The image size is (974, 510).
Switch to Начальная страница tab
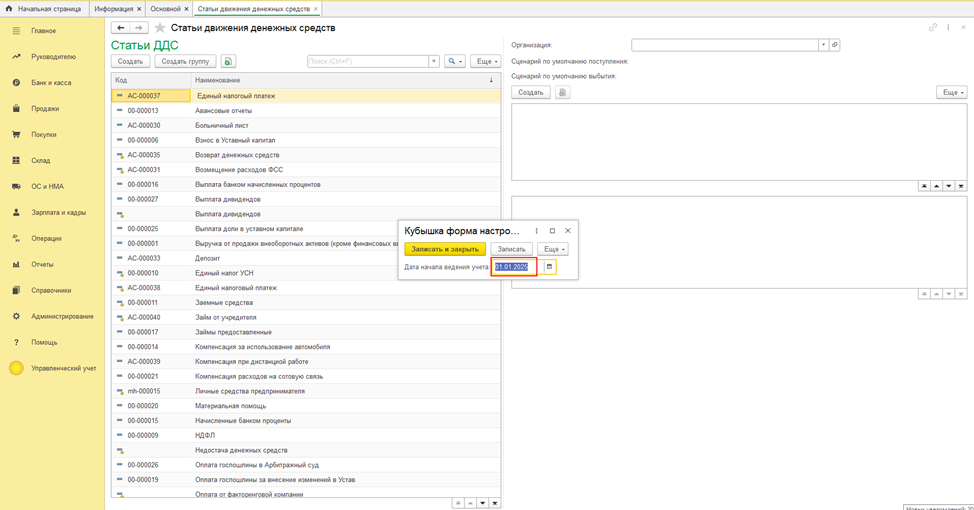pos(43,9)
